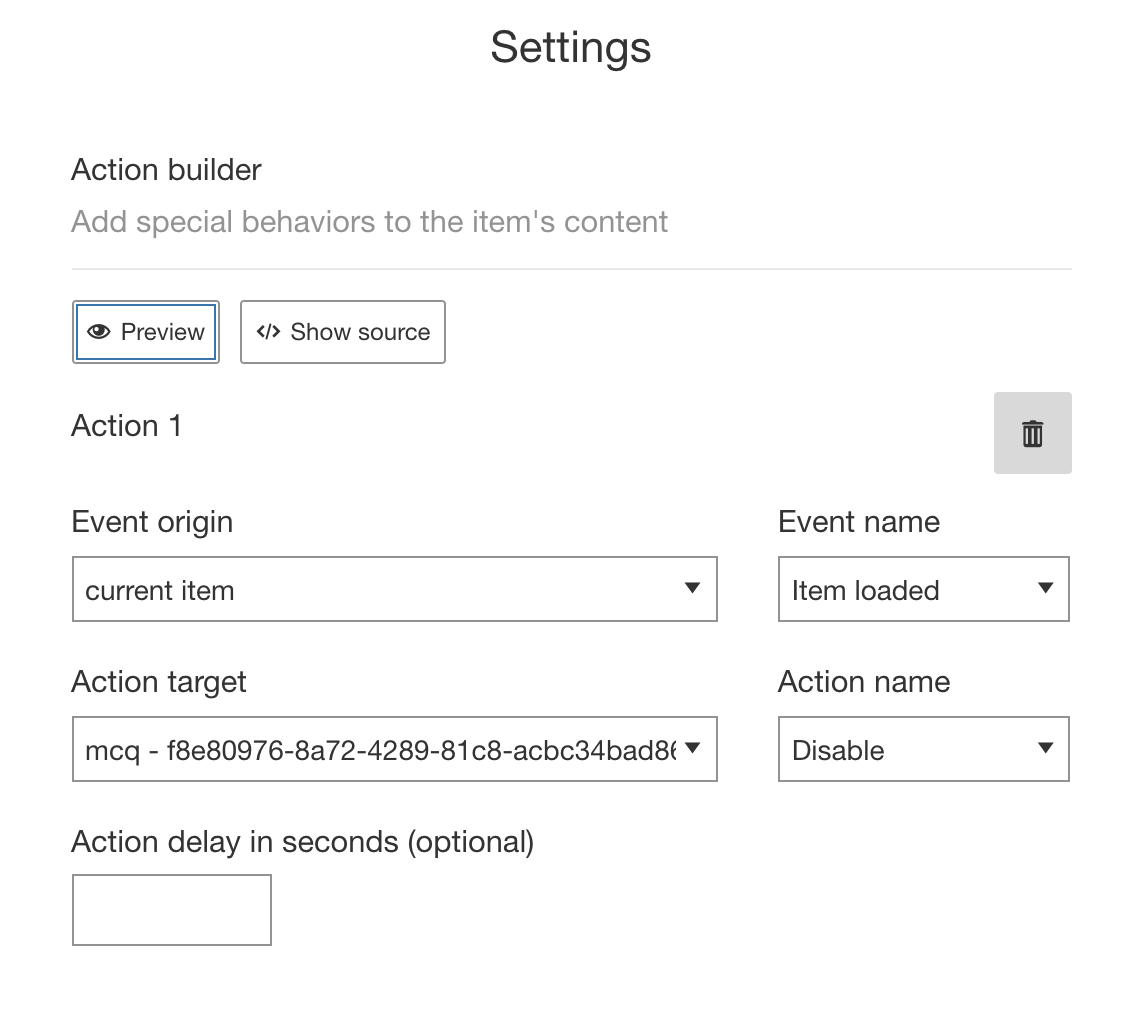
Task: Open the Event origin dropdown
Action: (395, 589)
